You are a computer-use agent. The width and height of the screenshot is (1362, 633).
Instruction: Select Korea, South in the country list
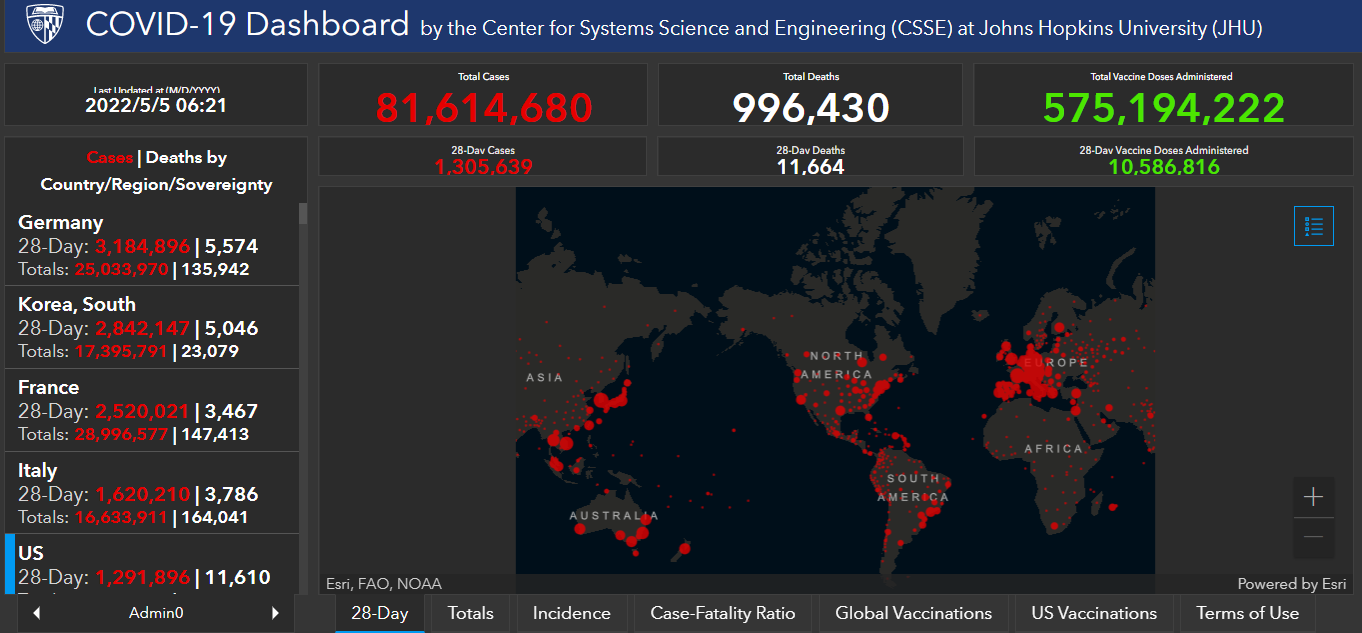point(152,327)
